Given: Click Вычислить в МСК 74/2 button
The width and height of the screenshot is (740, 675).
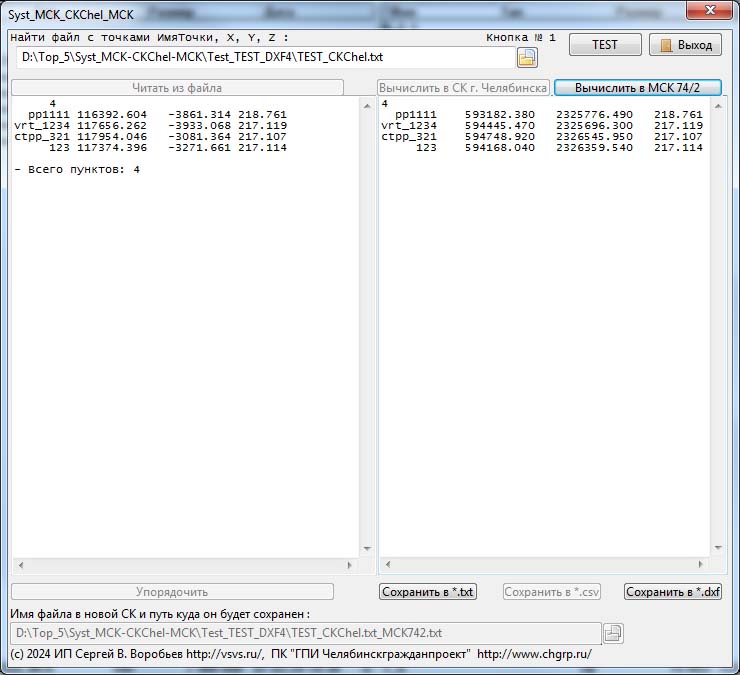Looking at the screenshot, I should (x=637, y=88).
